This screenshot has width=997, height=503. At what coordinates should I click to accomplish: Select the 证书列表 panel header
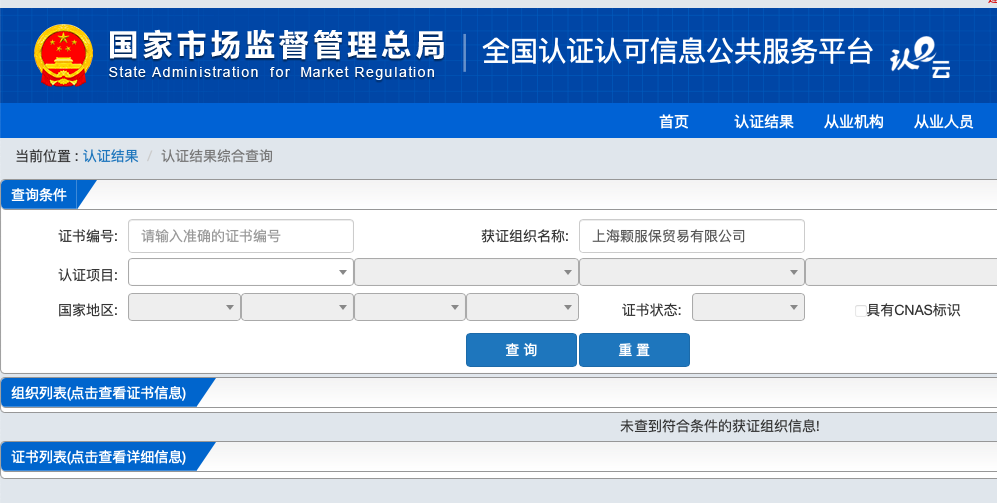click(99, 457)
